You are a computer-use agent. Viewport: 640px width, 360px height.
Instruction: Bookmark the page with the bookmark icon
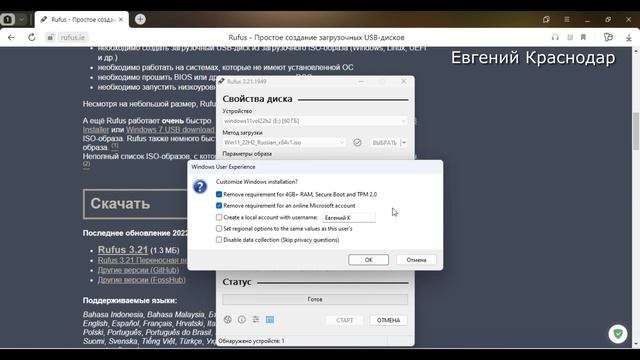tap(583, 37)
